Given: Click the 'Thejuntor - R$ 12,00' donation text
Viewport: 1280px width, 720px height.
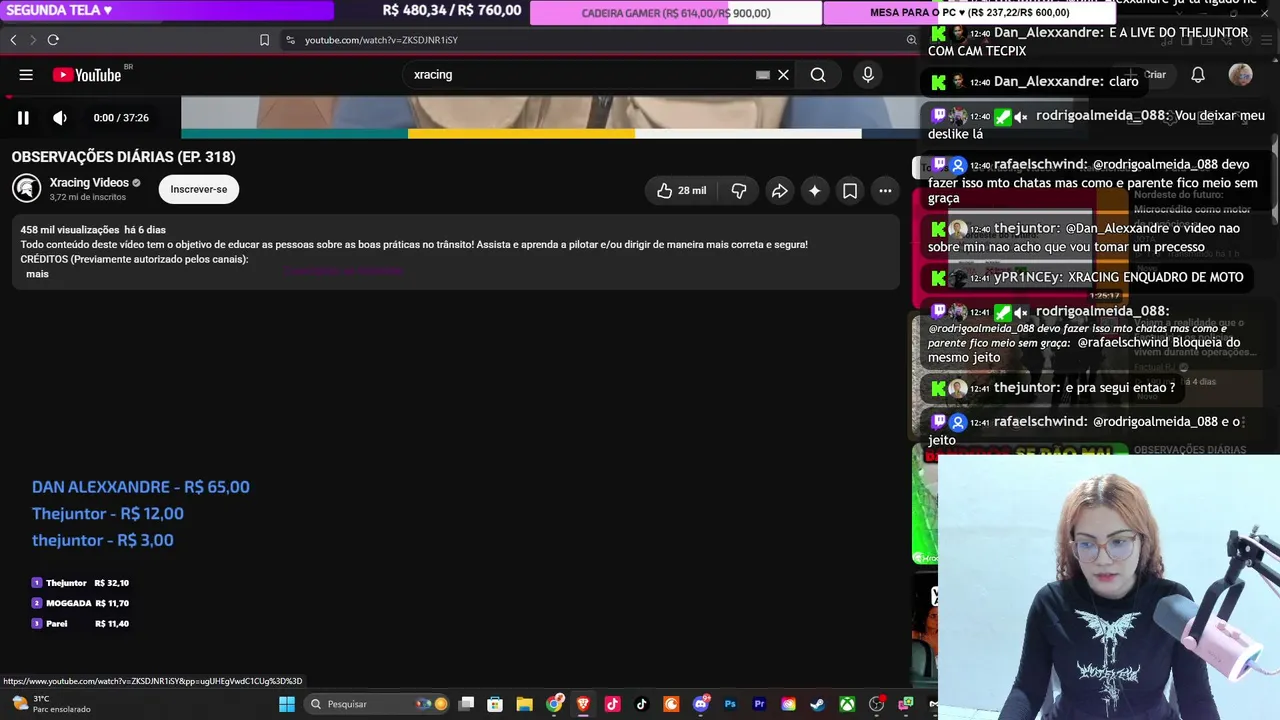Looking at the screenshot, I should [108, 514].
